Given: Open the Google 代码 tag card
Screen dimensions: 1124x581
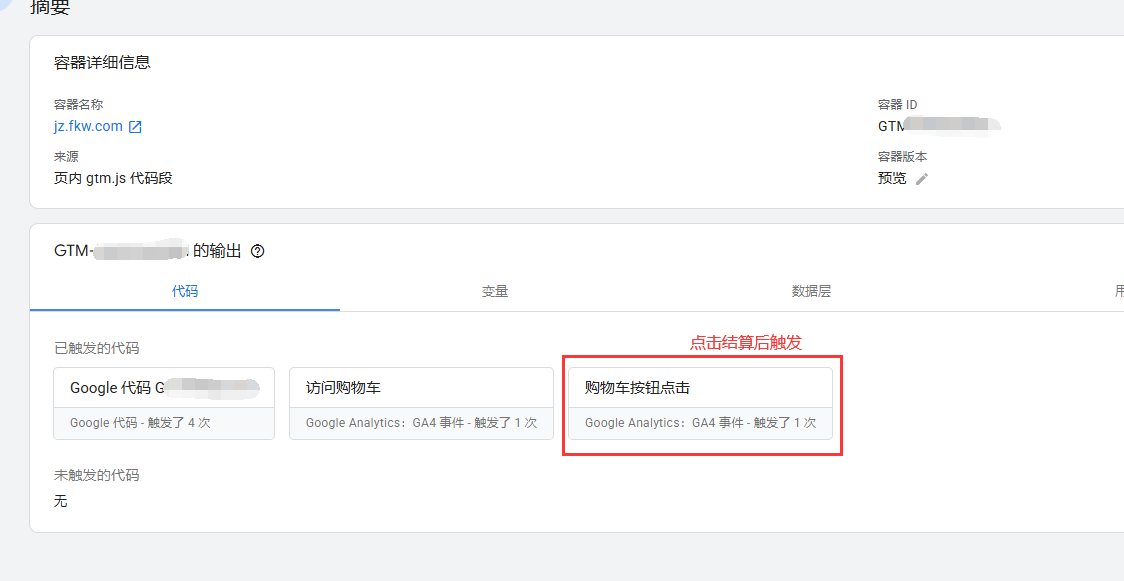Looking at the screenshot, I should [x=164, y=403].
